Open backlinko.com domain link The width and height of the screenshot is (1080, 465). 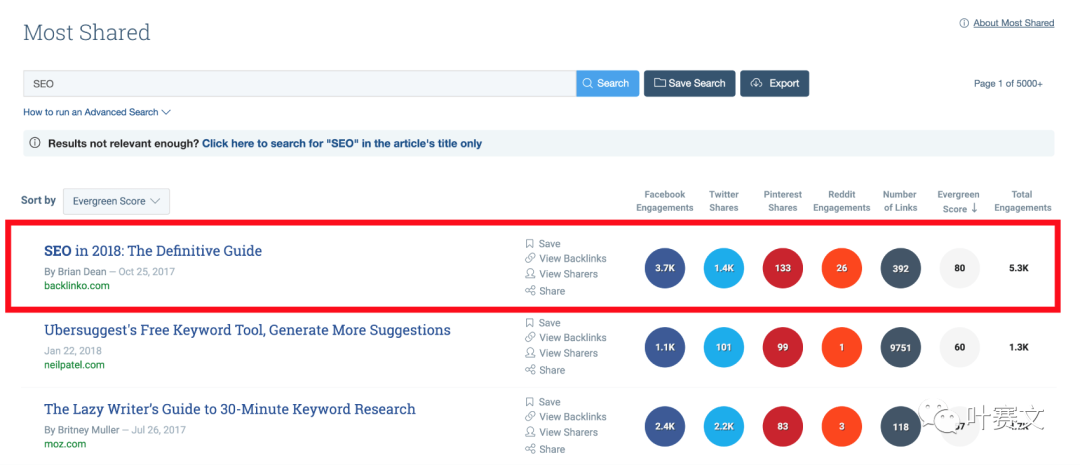click(x=76, y=285)
